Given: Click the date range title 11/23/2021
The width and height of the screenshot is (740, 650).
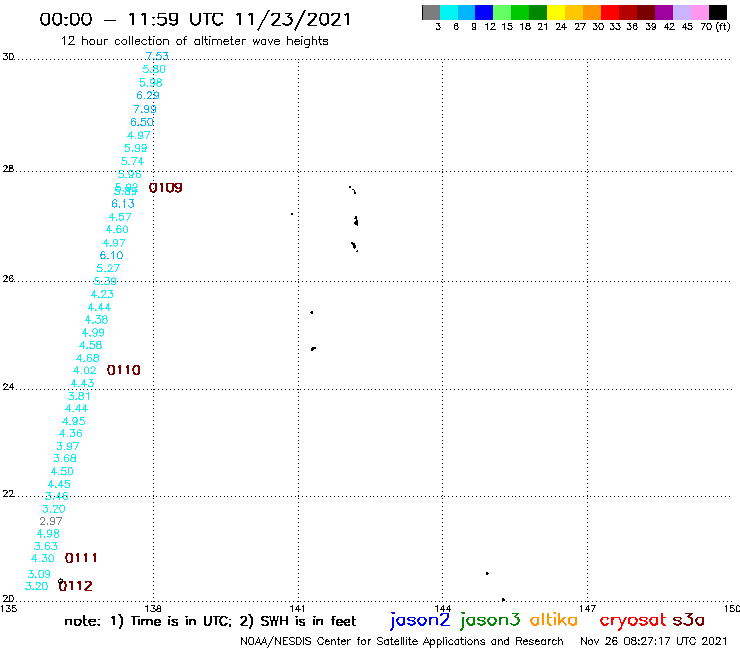Looking at the screenshot, I should click(195, 19).
